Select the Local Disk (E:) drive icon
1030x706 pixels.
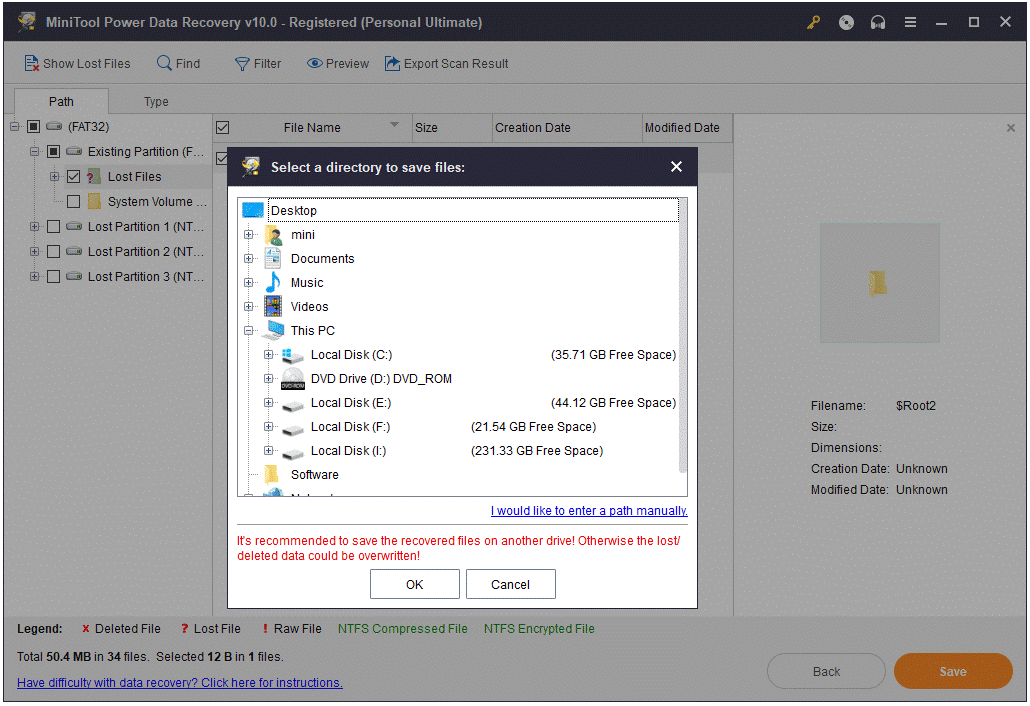pyautogui.click(x=292, y=405)
